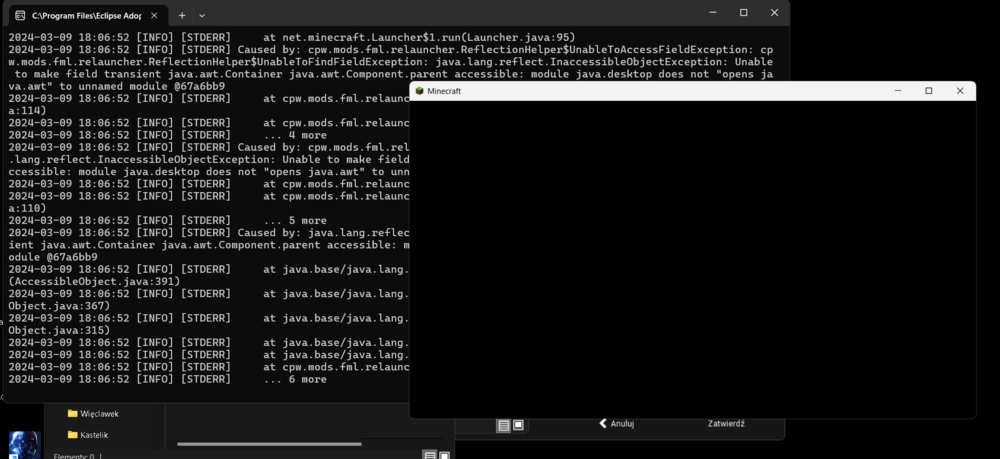The image size is (1000, 459).
Task: Close the Minecraft game window
Action: tap(960, 91)
